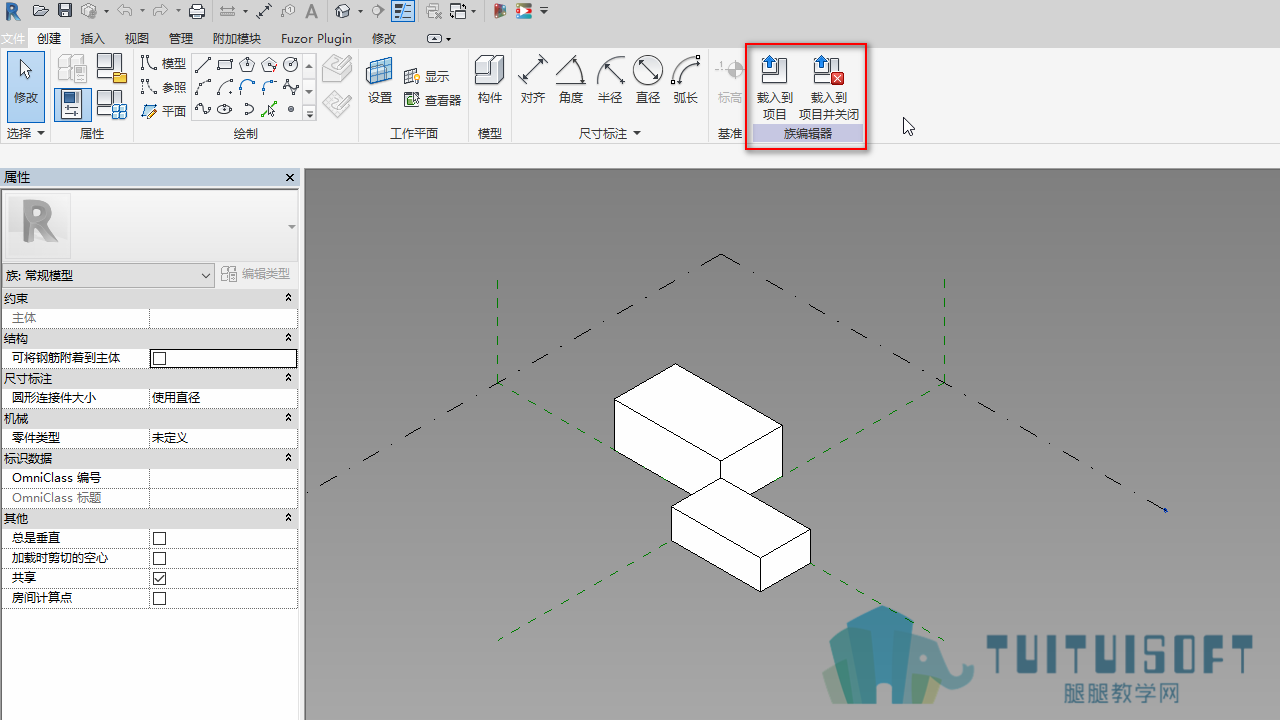Select the 角度 angular dimension tool
This screenshot has width=1280, height=720.
pyautogui.click(x=571, y=81)
